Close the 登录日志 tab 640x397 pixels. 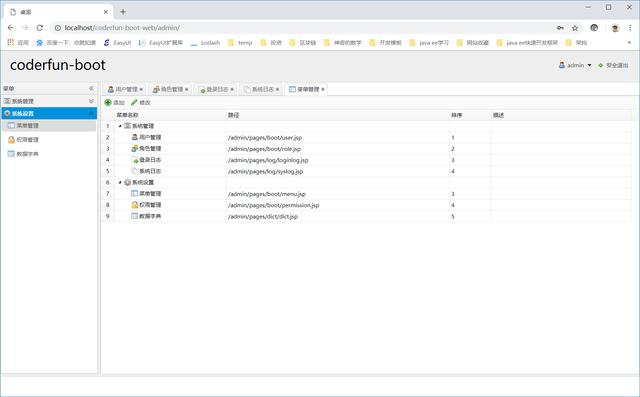click(x=232, y=89)
